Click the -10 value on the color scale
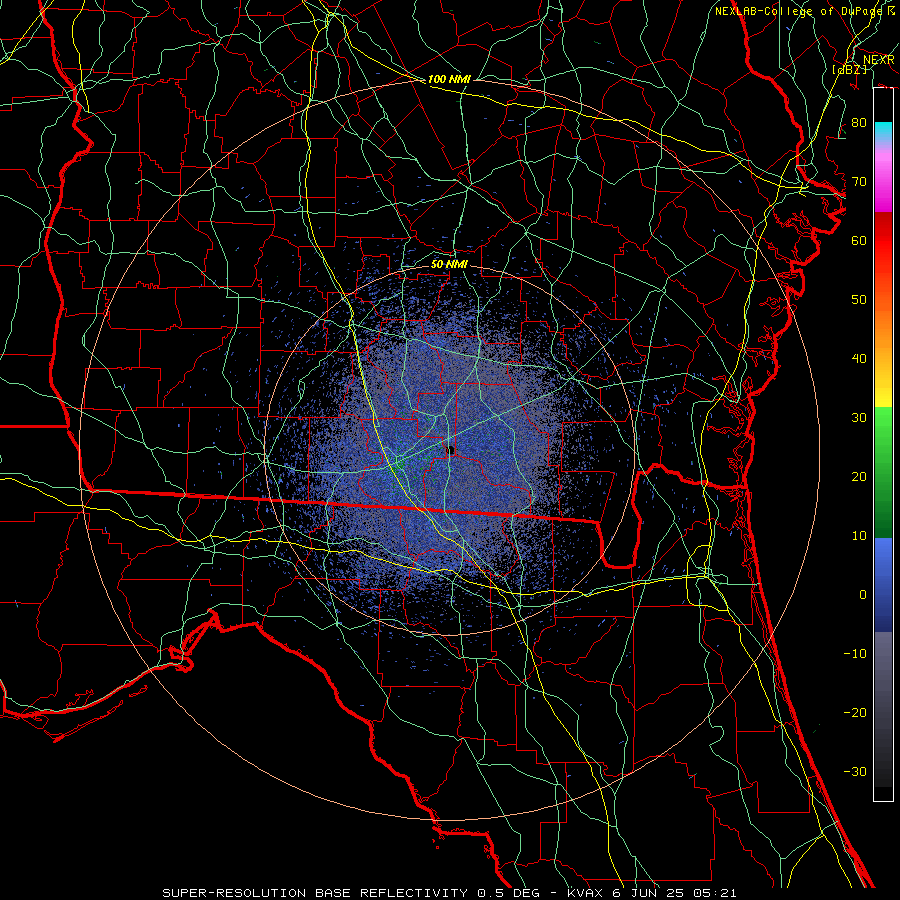This screenshot has width=900, height=900. (855, 654)
